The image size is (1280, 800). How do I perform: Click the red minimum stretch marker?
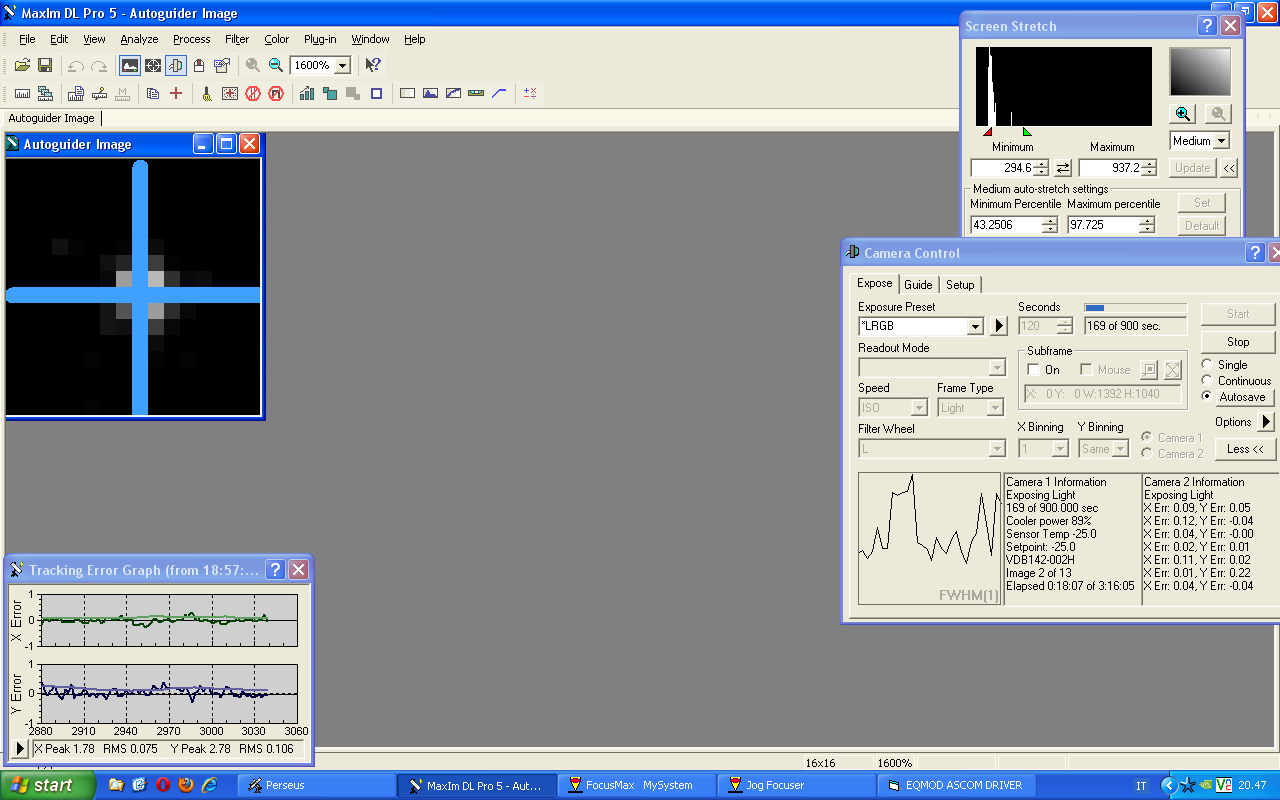987,132
